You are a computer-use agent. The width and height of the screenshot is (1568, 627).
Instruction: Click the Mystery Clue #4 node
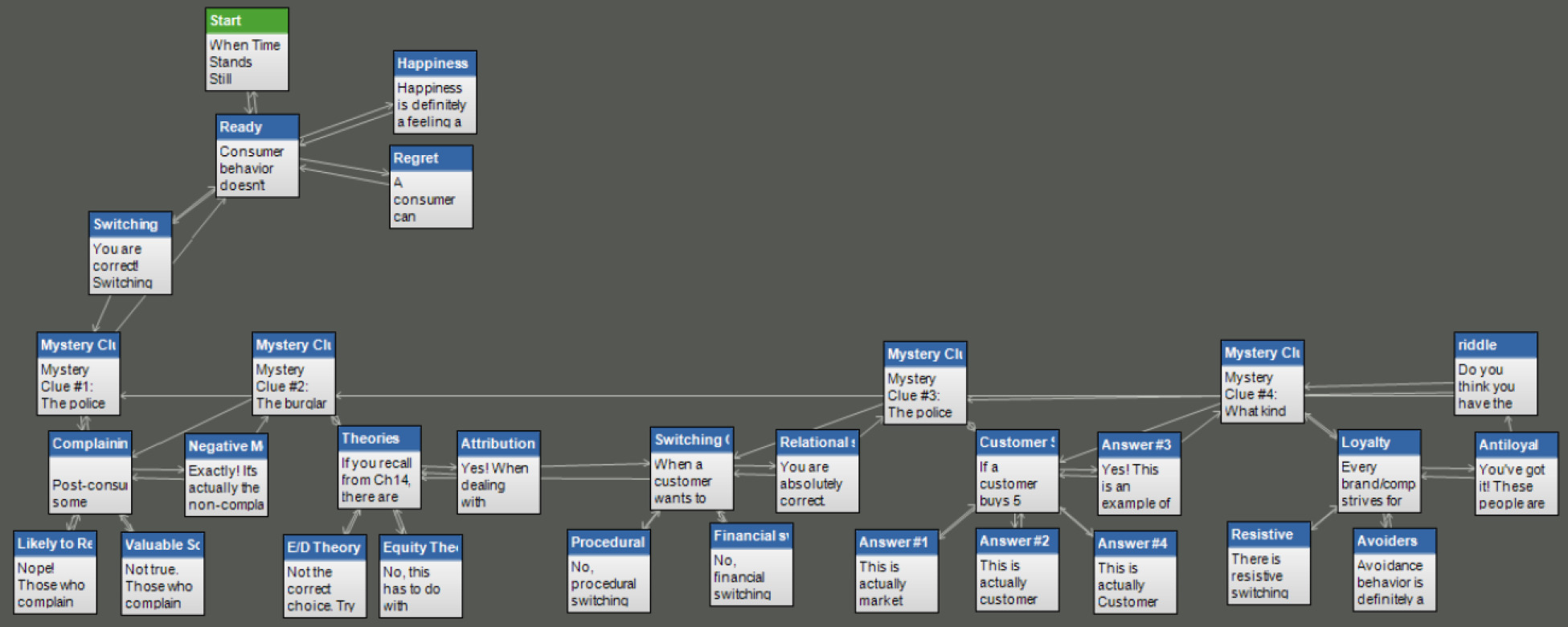click(1262, 381)
